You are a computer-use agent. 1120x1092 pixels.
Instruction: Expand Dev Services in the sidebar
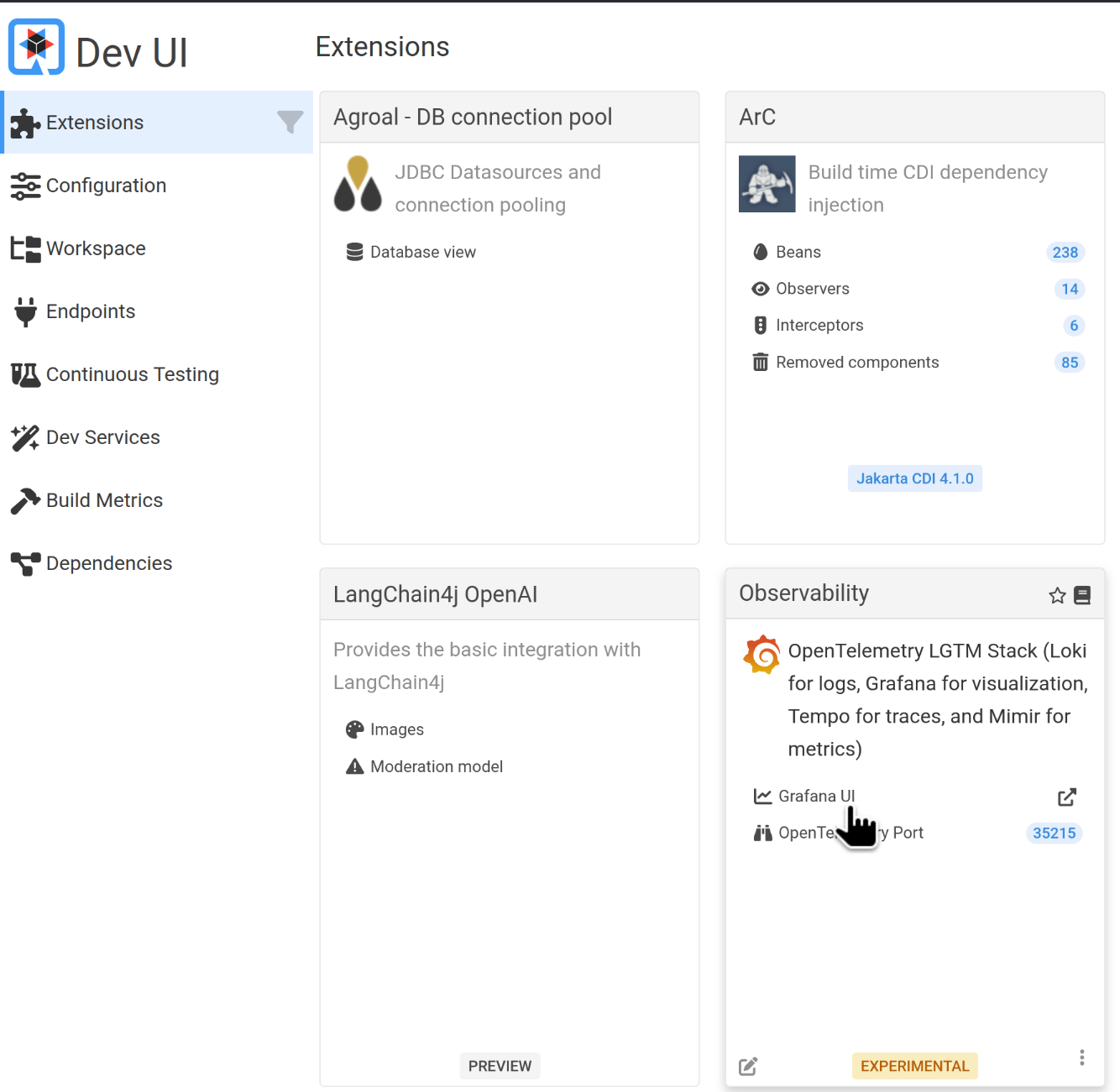point(102,437)
